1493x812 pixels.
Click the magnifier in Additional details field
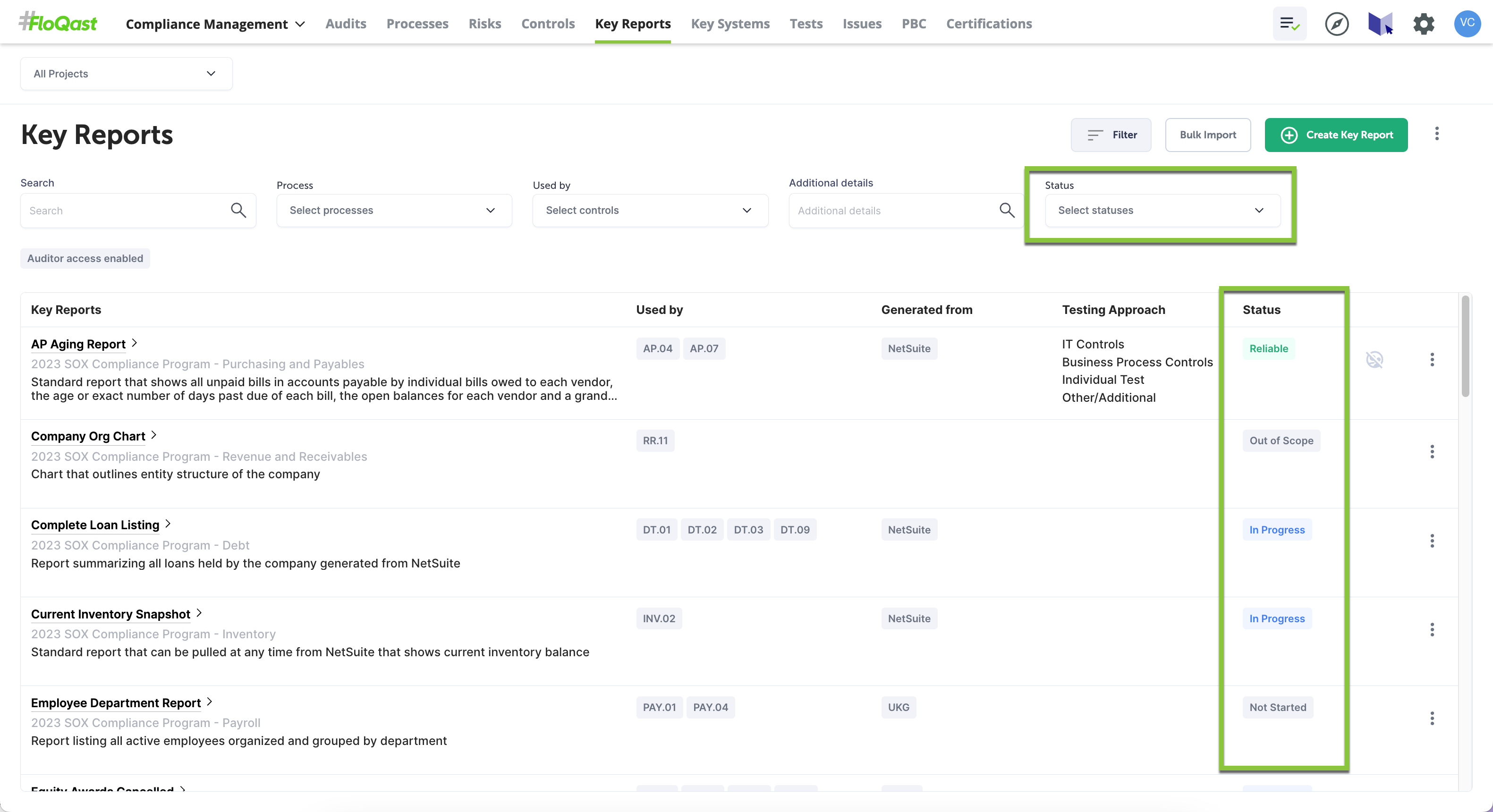click(1007, 211)
